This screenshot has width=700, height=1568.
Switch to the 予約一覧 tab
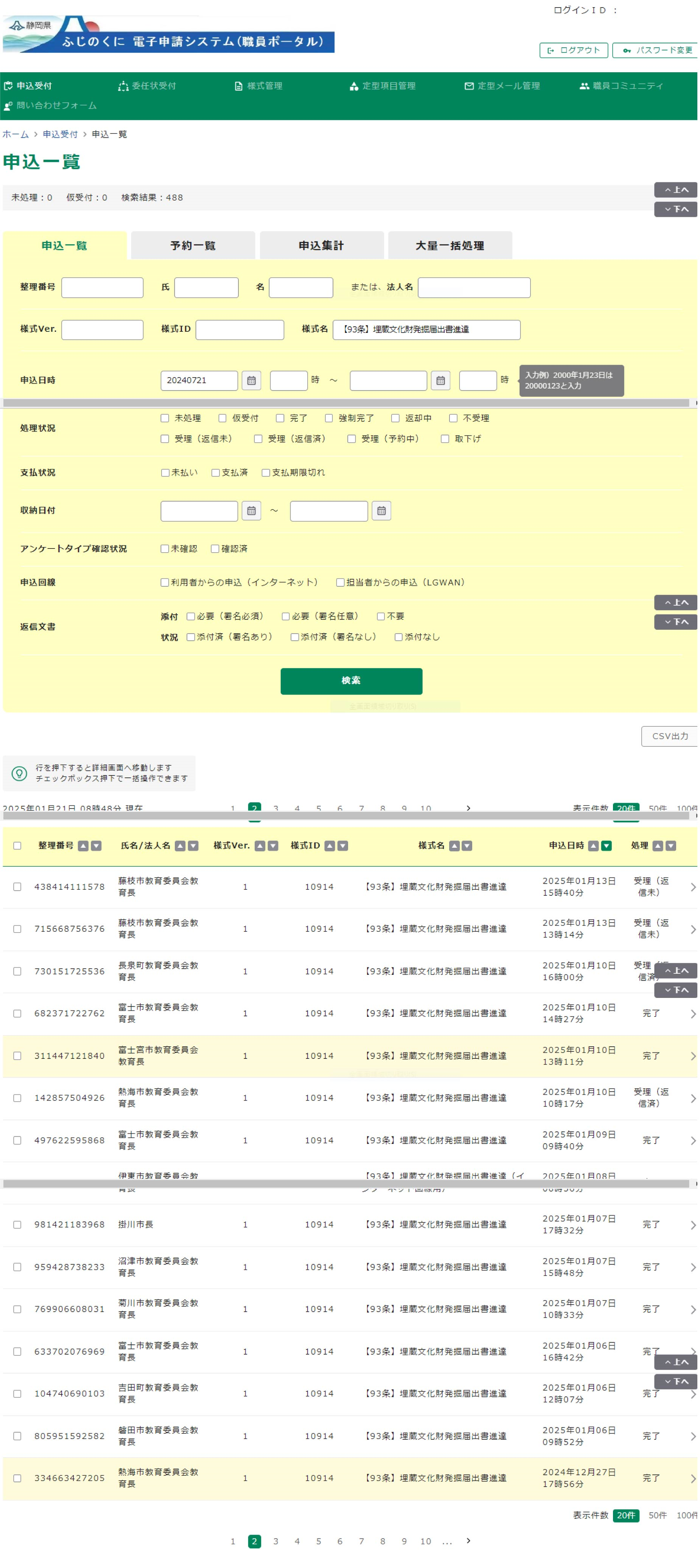193,246
